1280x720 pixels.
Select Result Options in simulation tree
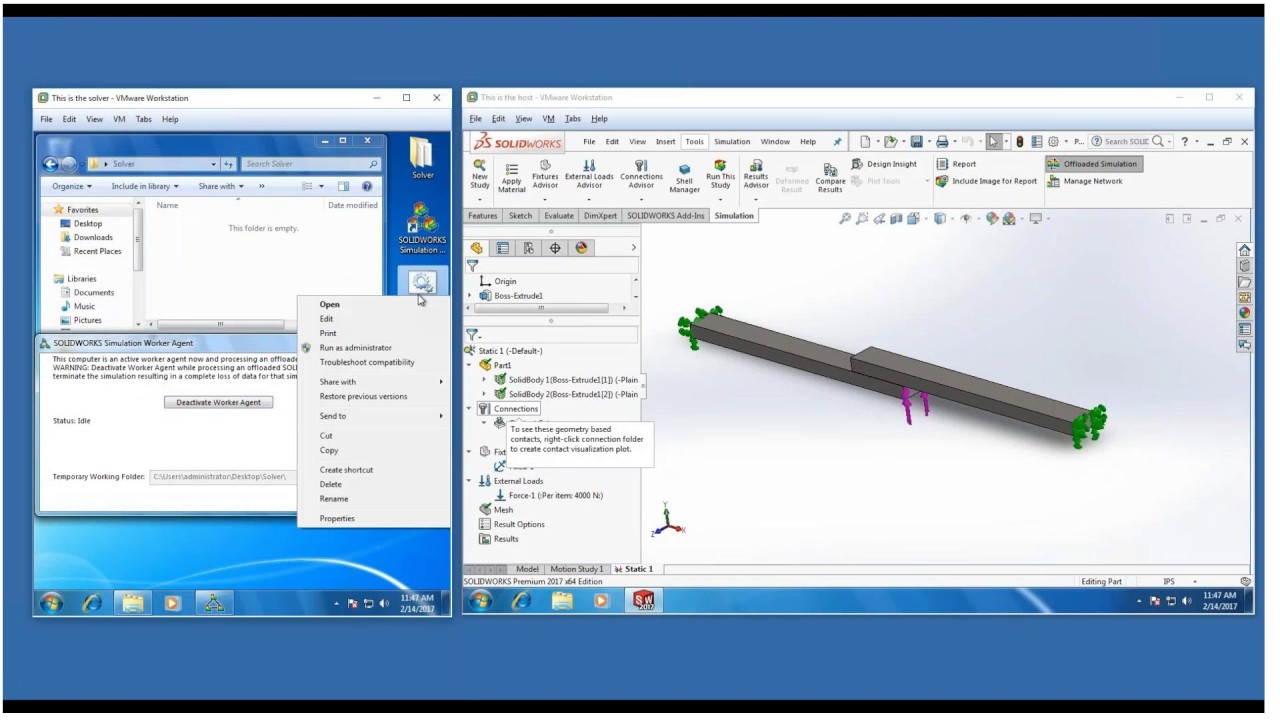(512, 524)
